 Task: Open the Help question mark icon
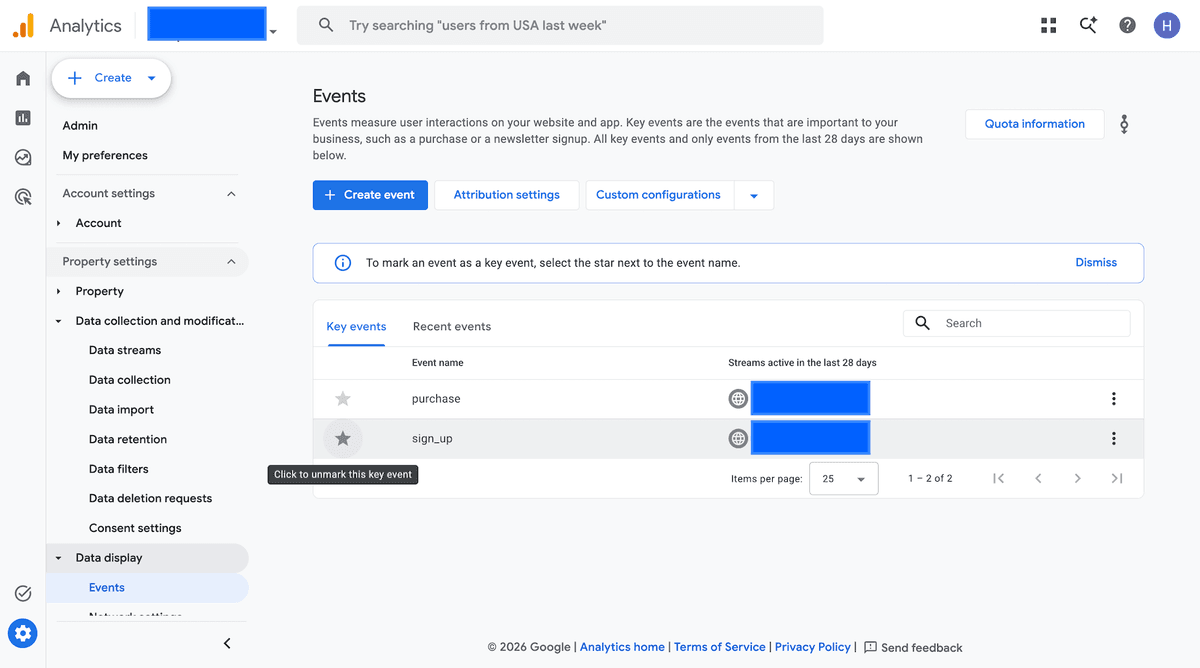coord(1127,25)
